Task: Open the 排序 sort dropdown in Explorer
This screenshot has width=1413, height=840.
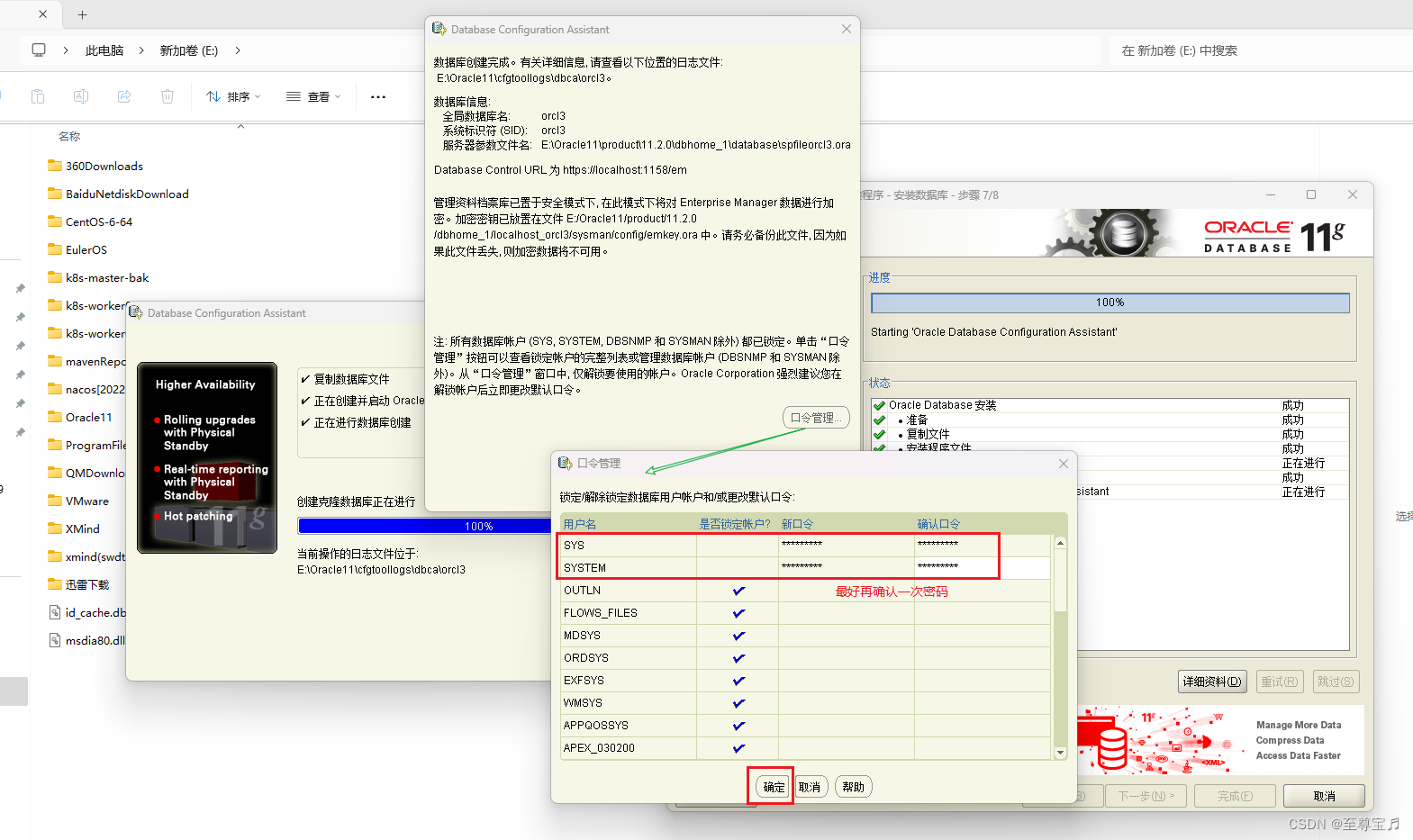Action: tap(233, 96)
